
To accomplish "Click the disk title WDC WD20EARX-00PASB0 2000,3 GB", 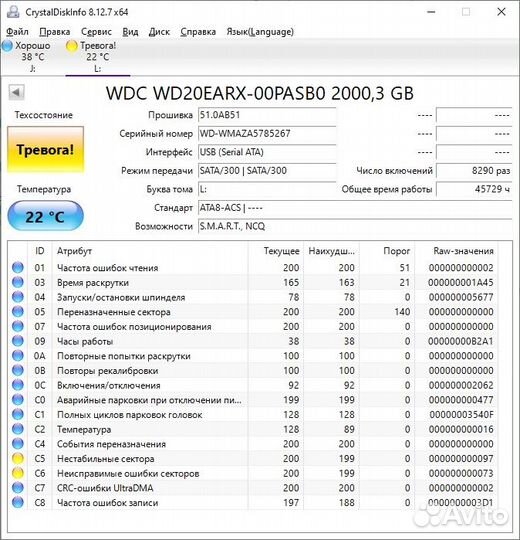I will [x=260, y=93].
